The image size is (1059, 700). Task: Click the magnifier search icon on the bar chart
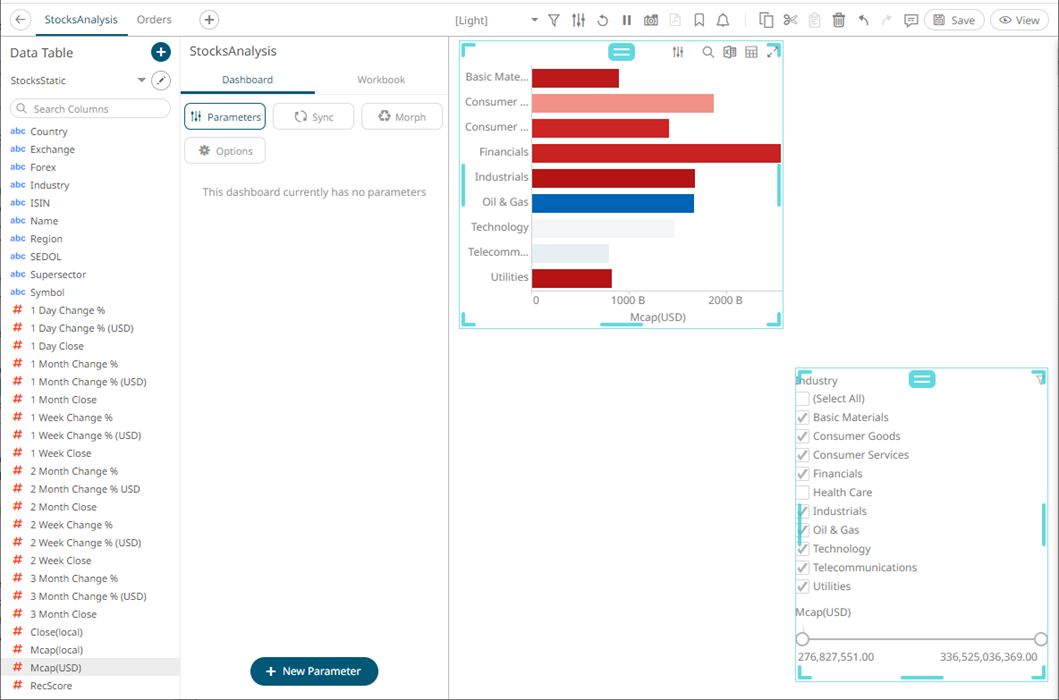pyautogui.click(x=707, y=52)
